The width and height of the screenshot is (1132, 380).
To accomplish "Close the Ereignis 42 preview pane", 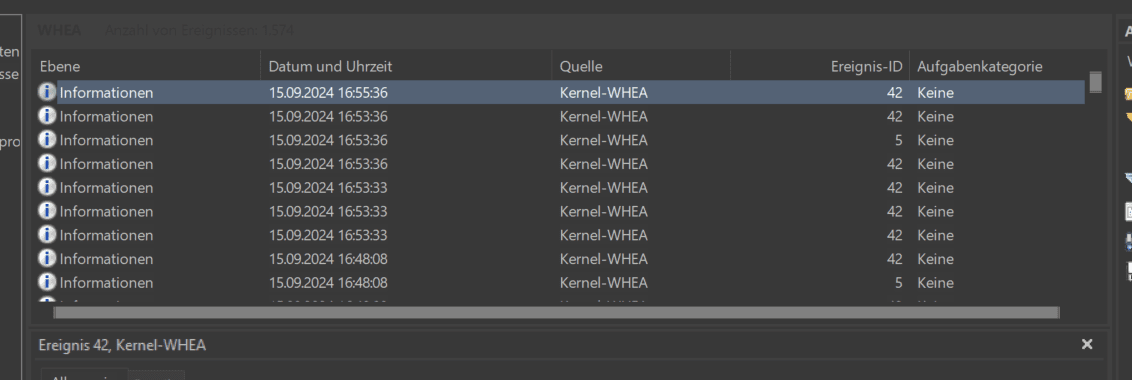I will coord(1087,345).
